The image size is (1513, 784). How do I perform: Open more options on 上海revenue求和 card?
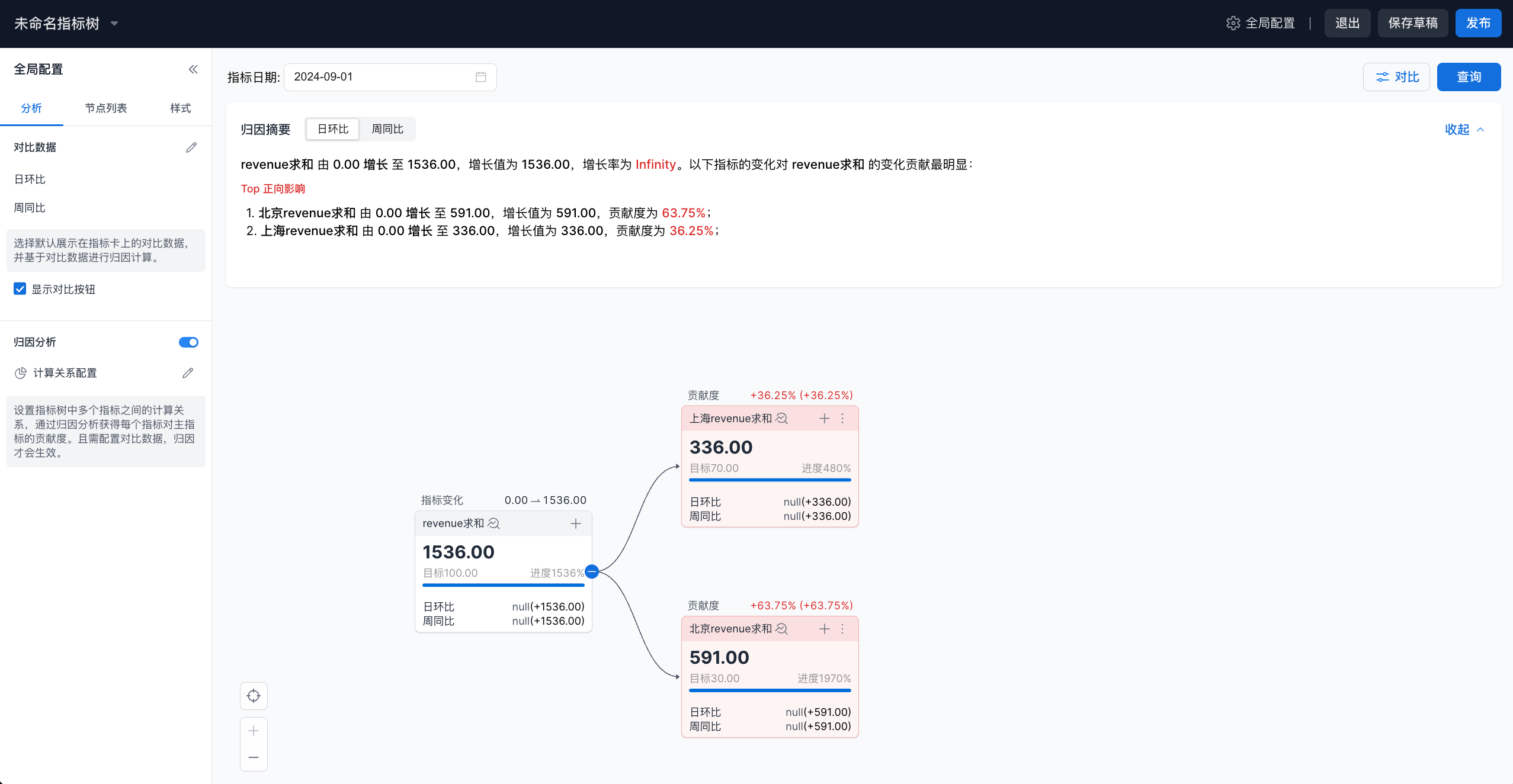click(842, 419)
